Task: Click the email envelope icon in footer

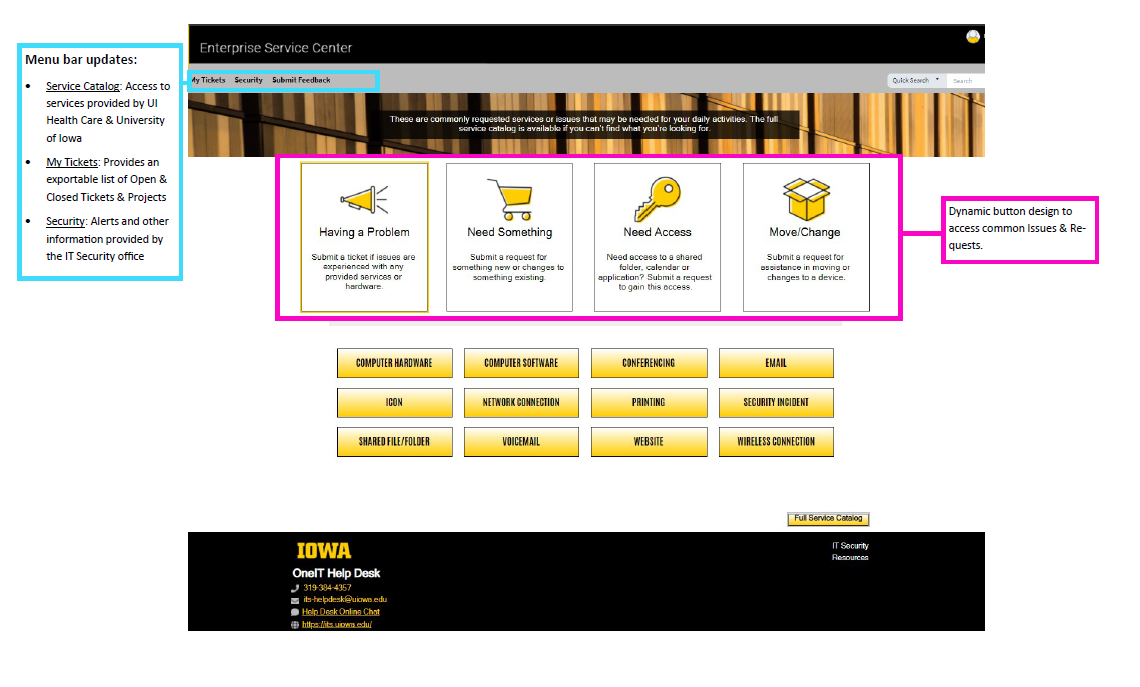Action: point(294,600)
